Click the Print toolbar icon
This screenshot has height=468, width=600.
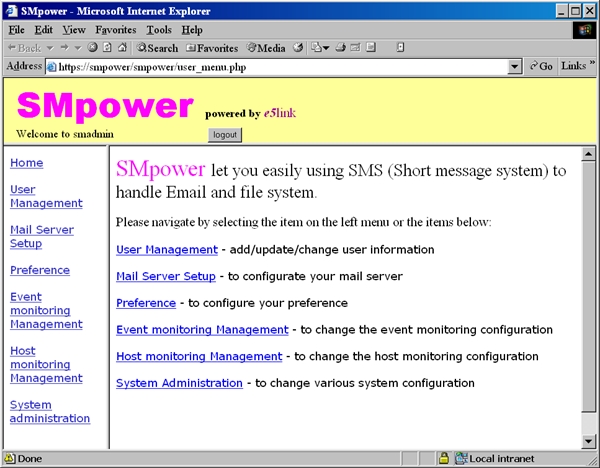(x=341, y=47)
